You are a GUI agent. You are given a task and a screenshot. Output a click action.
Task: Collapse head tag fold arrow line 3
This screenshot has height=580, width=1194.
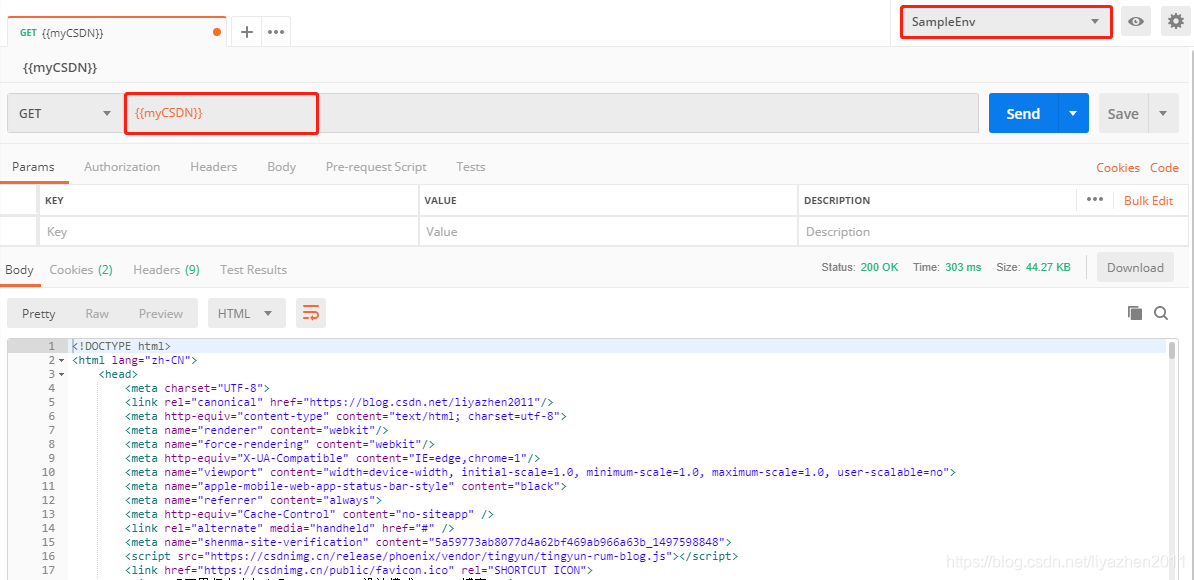point(61,374)
